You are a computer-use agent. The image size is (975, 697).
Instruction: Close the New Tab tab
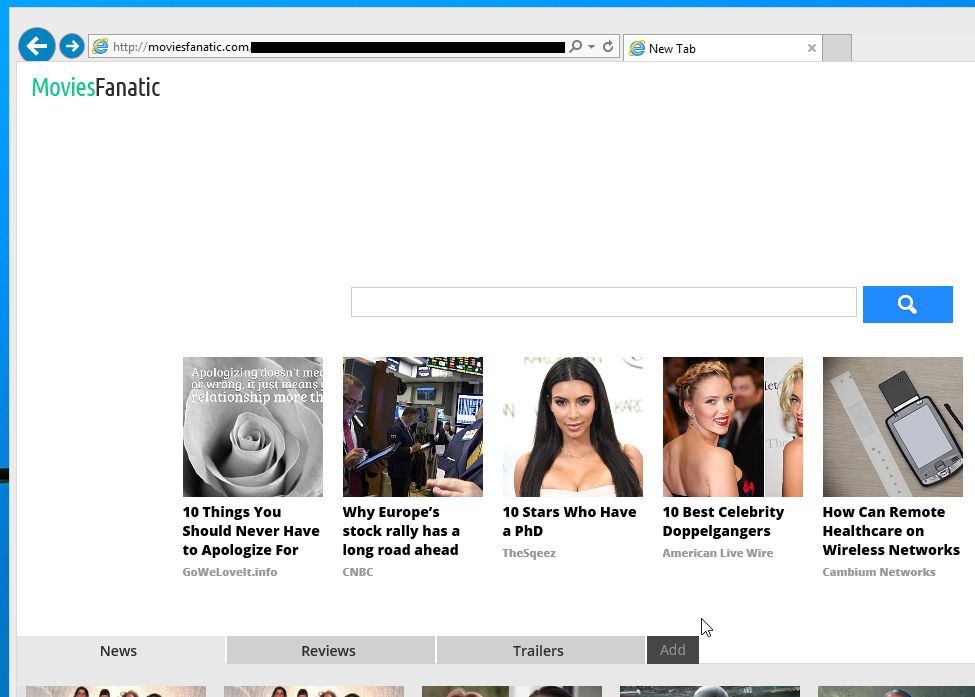pyautogui.click(x=811, y=48)
